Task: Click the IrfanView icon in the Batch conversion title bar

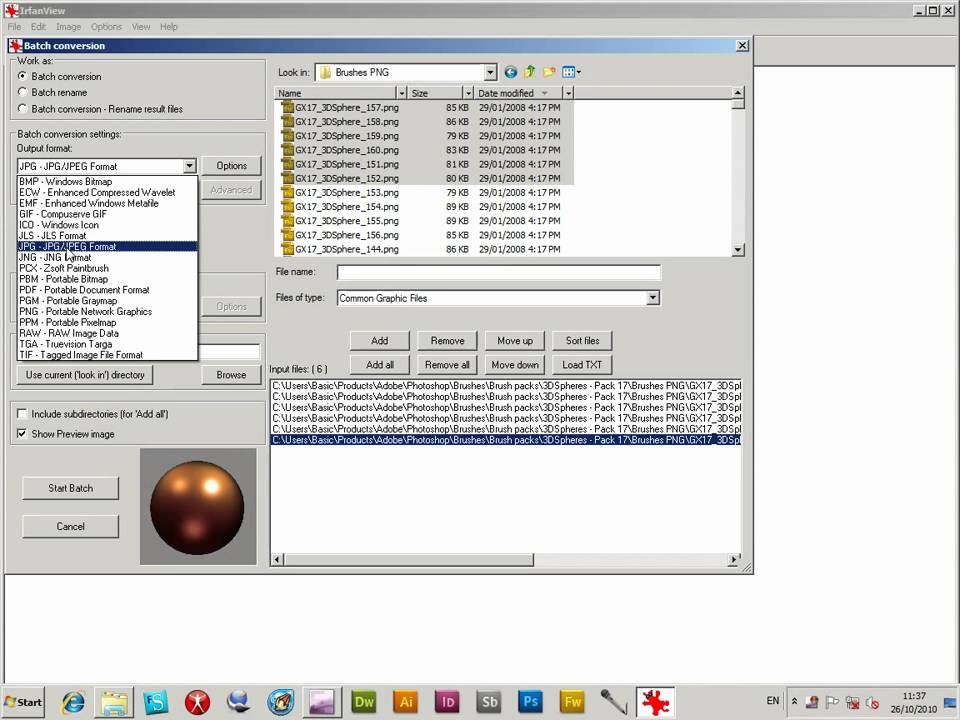Action: 15,45
